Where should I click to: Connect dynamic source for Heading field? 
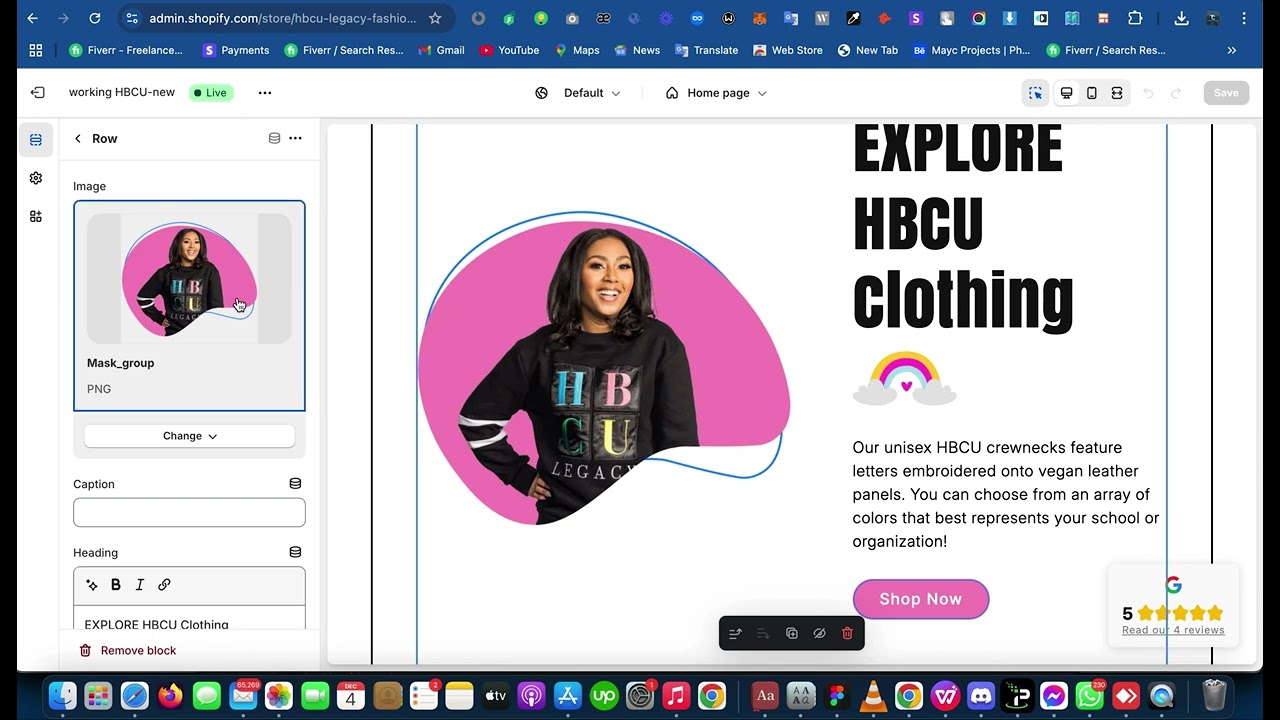tap(295, 552)
